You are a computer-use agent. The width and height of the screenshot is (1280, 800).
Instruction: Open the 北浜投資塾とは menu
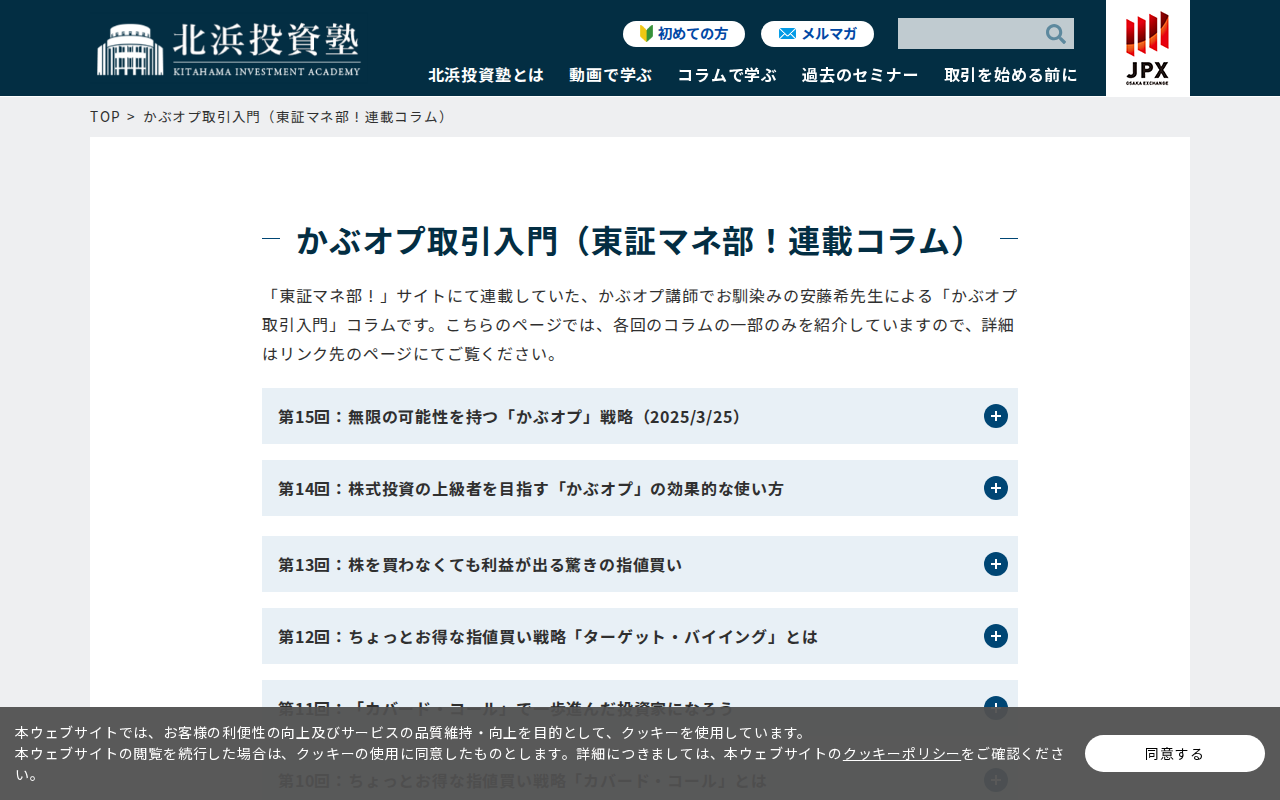pyautogui.click(x=486, y=75)
